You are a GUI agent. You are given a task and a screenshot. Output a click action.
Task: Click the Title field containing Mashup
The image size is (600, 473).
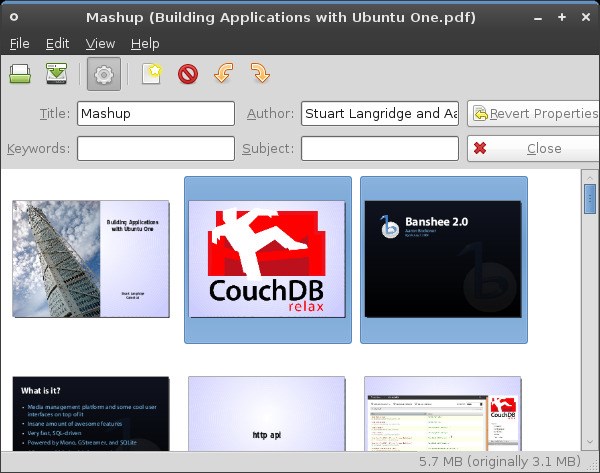coord(156,113)
